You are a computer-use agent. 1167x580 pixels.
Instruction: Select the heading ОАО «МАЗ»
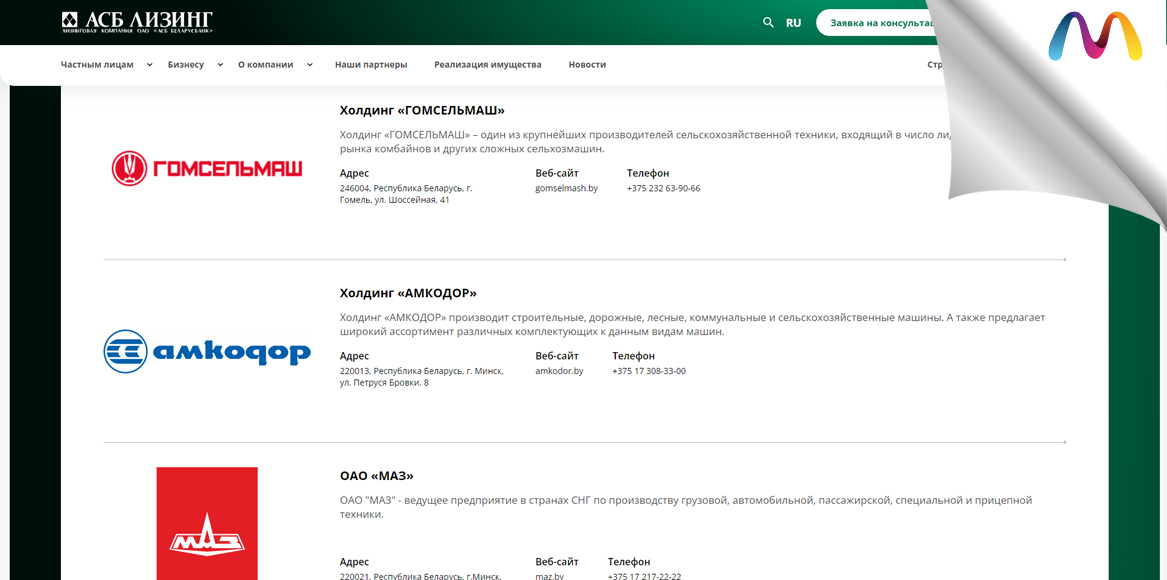[x=377, y=476]
